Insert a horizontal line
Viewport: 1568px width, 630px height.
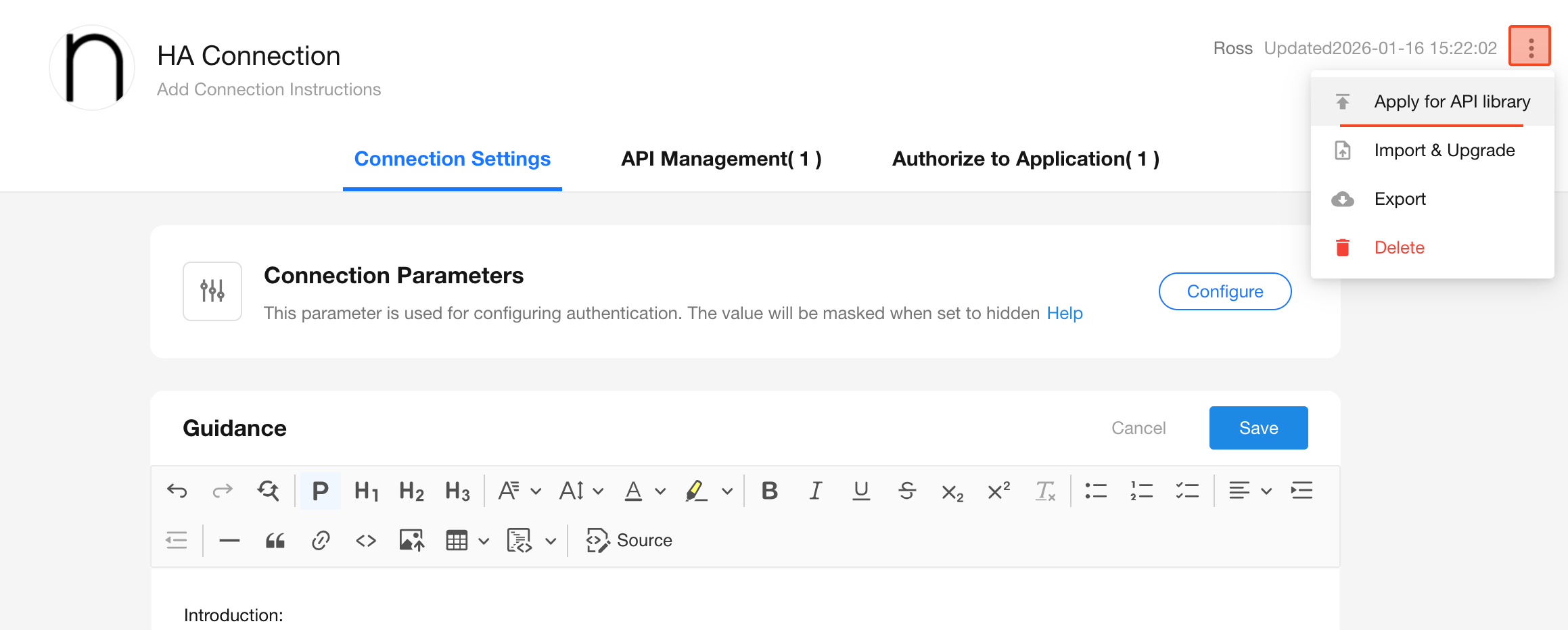coord(230,541)
